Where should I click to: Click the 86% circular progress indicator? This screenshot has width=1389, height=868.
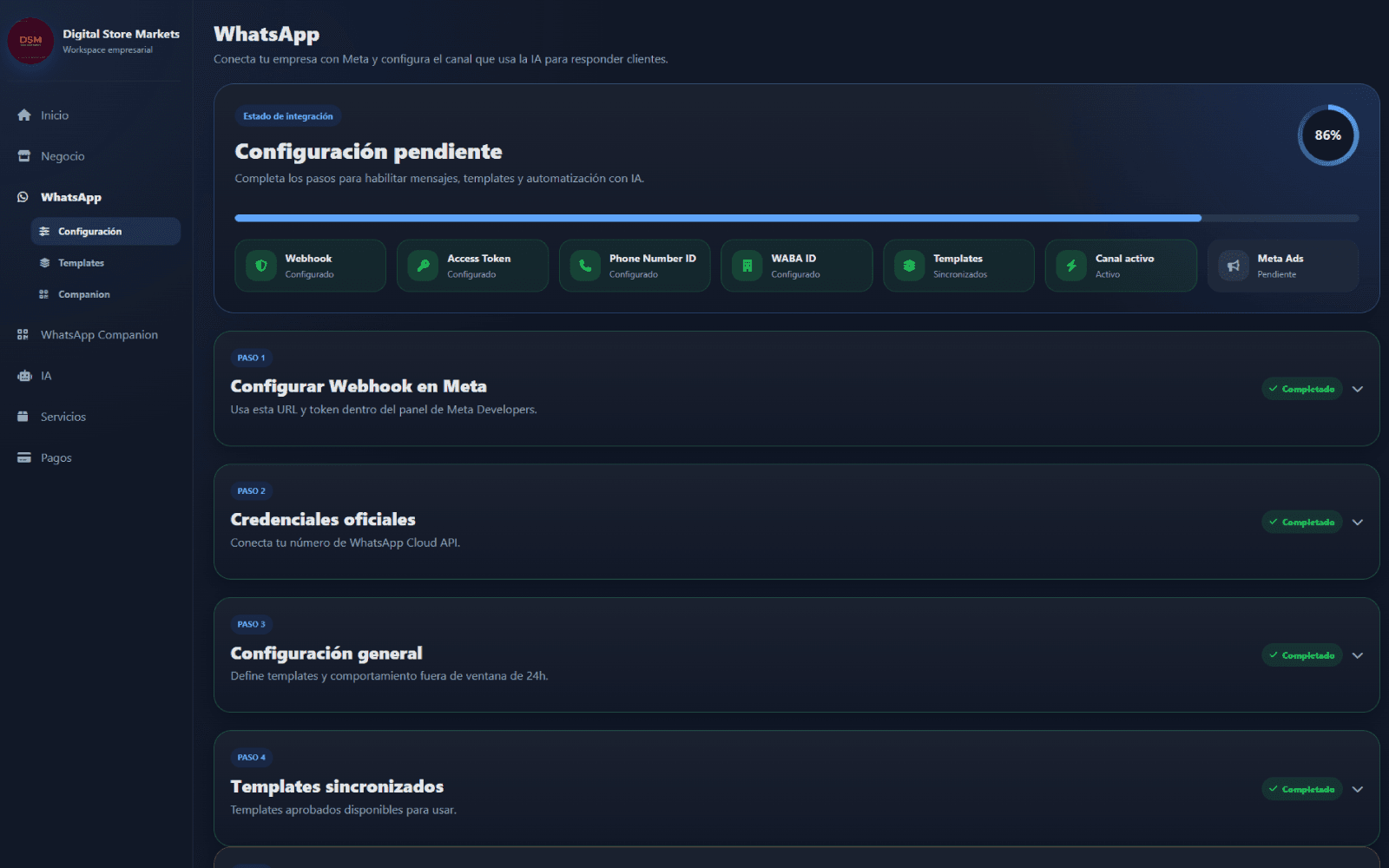pos(1328,135)
